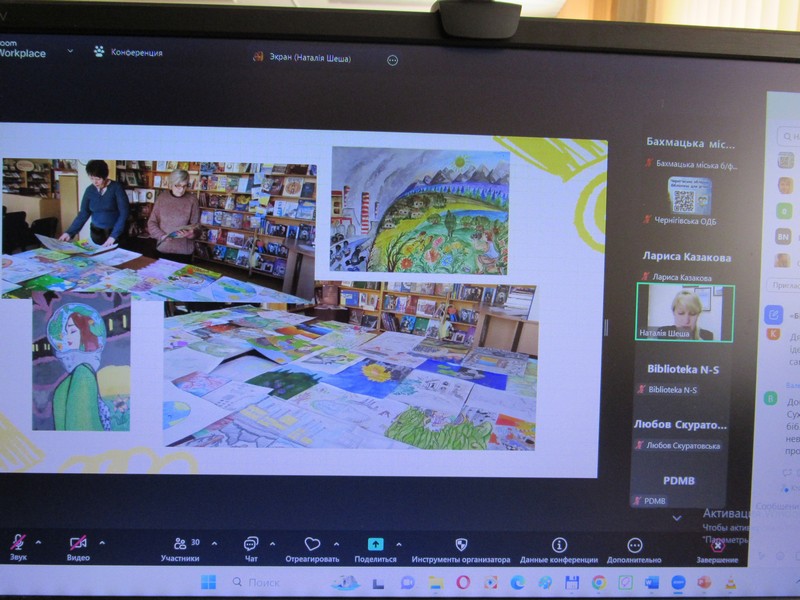The image size is (800, 600).
Task: Launch Opera browser from the taskbar
Action: point(463,582)
